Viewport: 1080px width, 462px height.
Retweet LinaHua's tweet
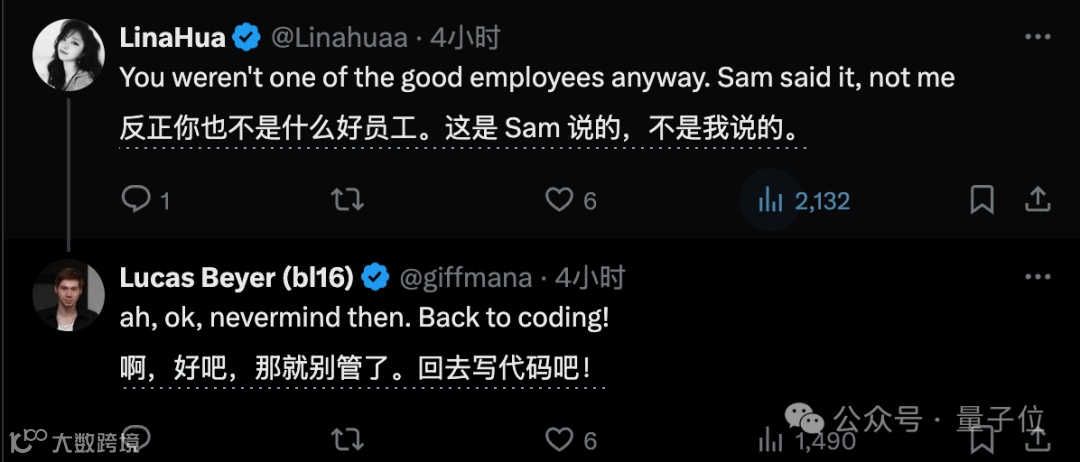click(x=347, y=200)
